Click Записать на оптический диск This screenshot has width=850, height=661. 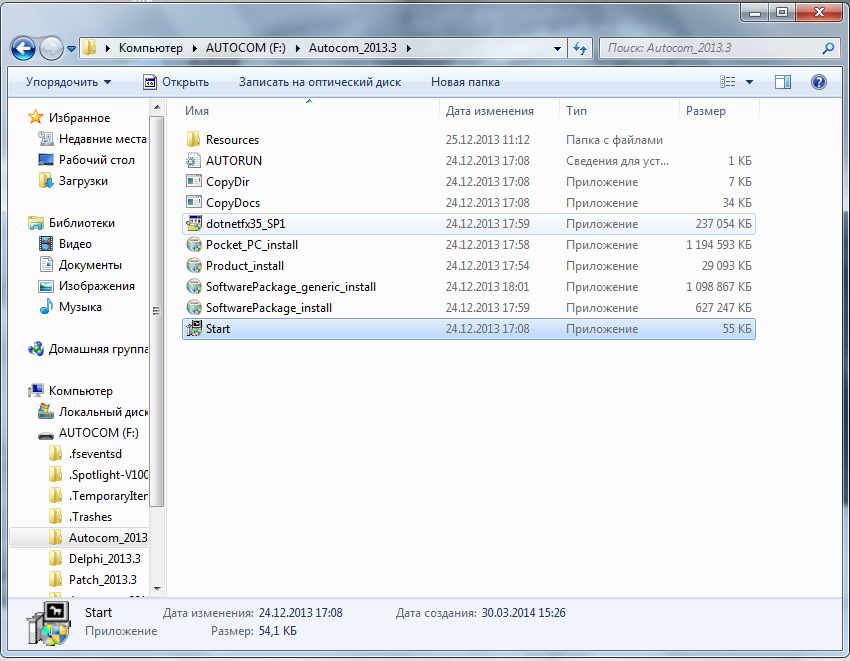coord(320,82)
